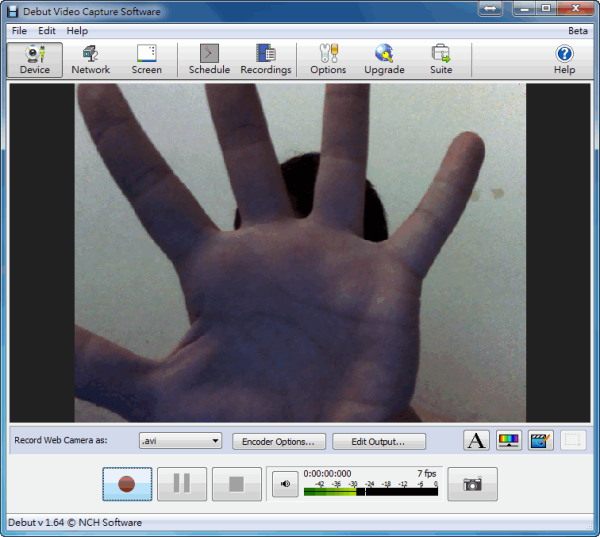This screenshot has height=537, width=600.
Task: Switch to Network camera capture
Action: tap(91, 60)
